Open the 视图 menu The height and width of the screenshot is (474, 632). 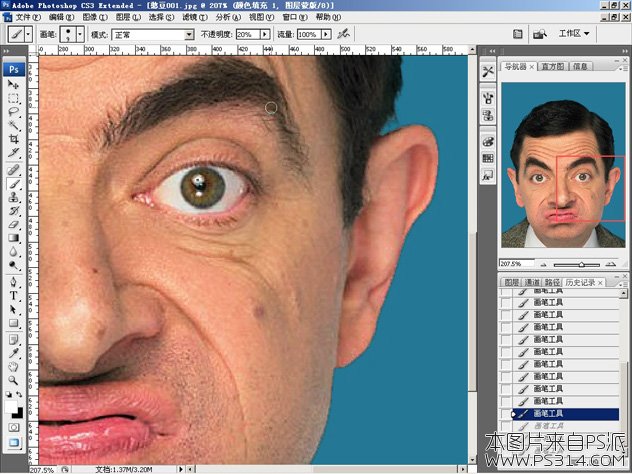pos(261,17)
